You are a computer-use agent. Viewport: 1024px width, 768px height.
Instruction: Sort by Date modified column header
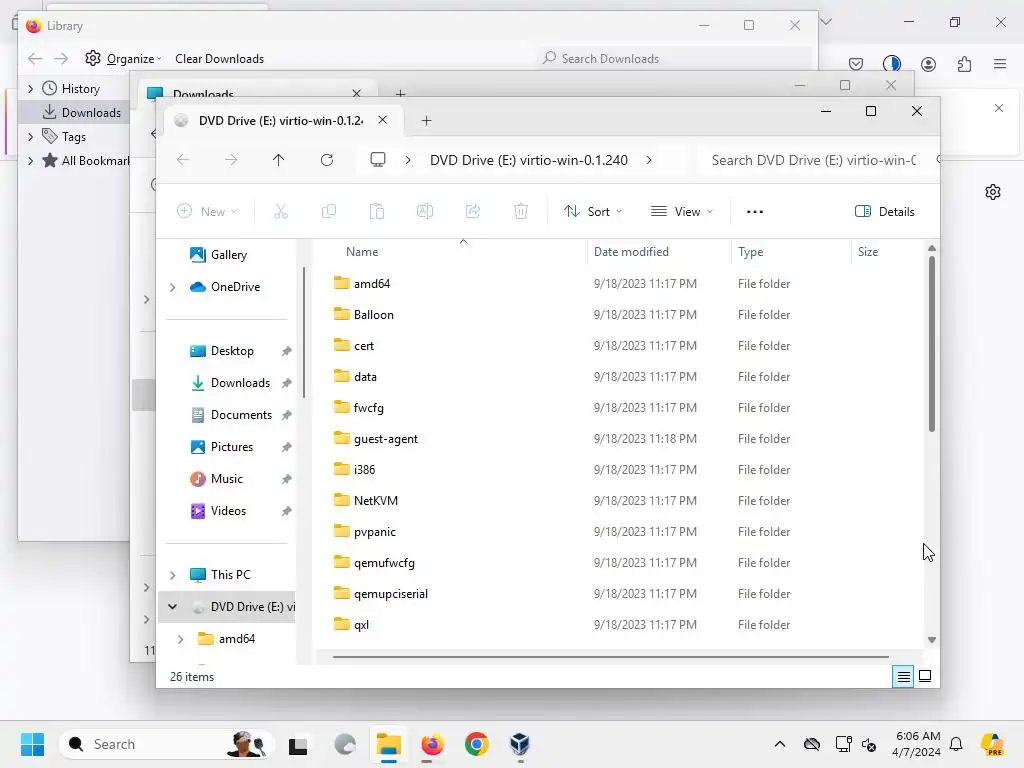coord(631,252)
